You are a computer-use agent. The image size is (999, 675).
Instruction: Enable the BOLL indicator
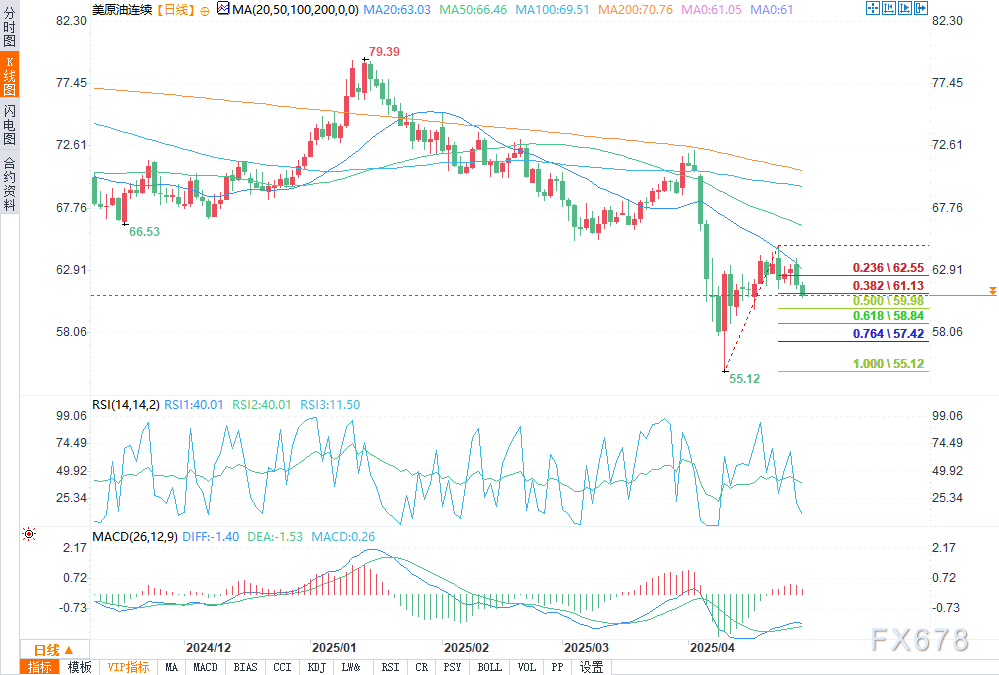tap(489, 667)
